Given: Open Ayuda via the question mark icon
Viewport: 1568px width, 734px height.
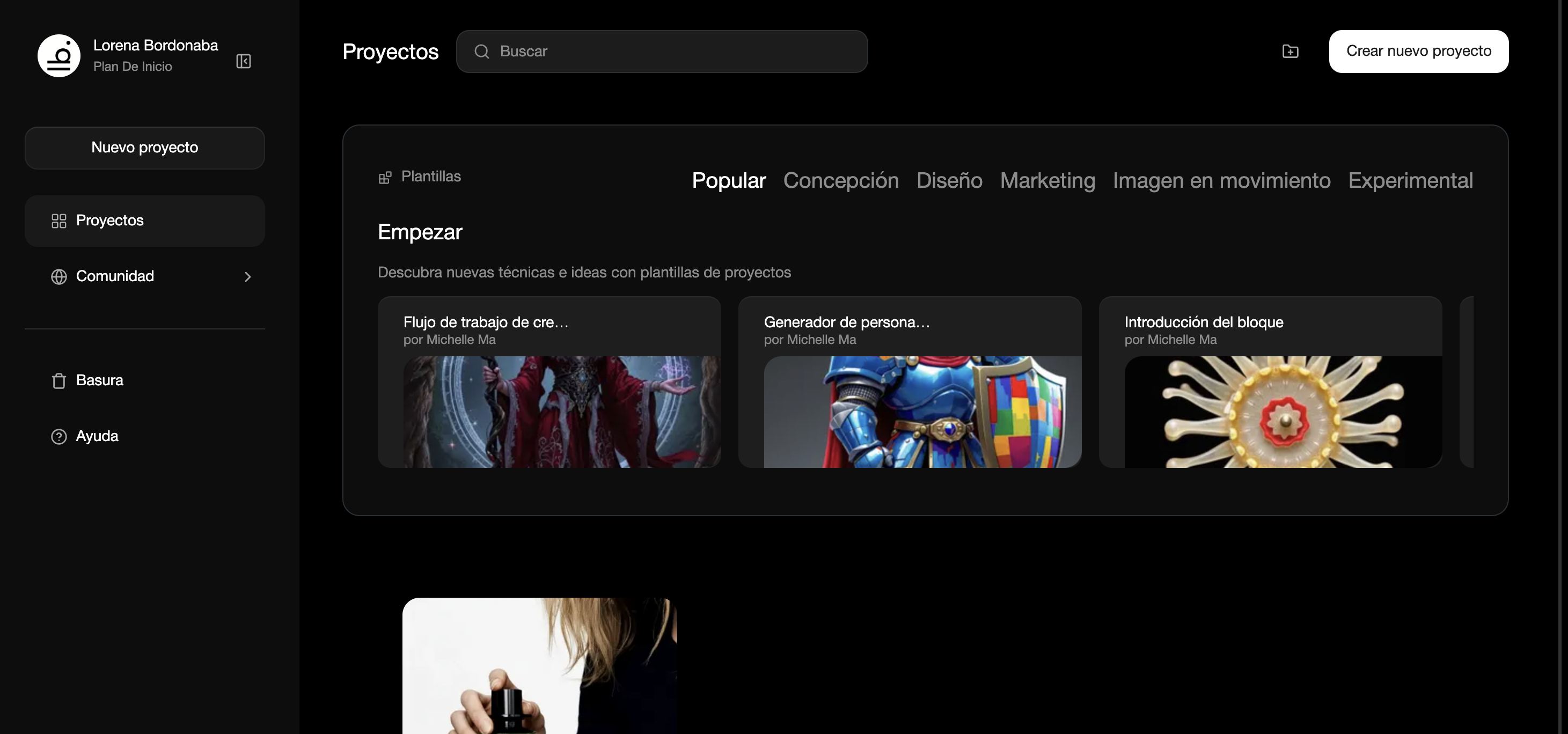Looking at the screenshot, I should (x=58, y=436).
